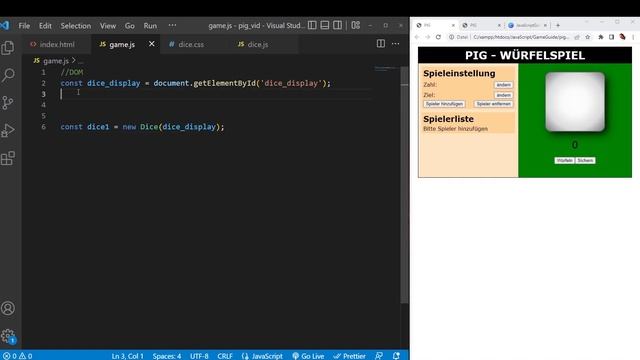Screen dimensions: 640x360
Task: Click ändern button next to Zahl
Action: click(x=503, y=85)
